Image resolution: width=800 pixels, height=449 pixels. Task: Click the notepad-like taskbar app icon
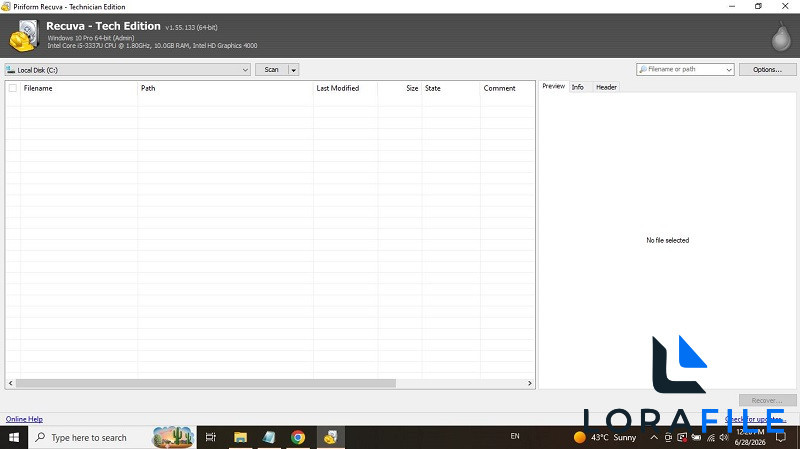tap(269, 437)
